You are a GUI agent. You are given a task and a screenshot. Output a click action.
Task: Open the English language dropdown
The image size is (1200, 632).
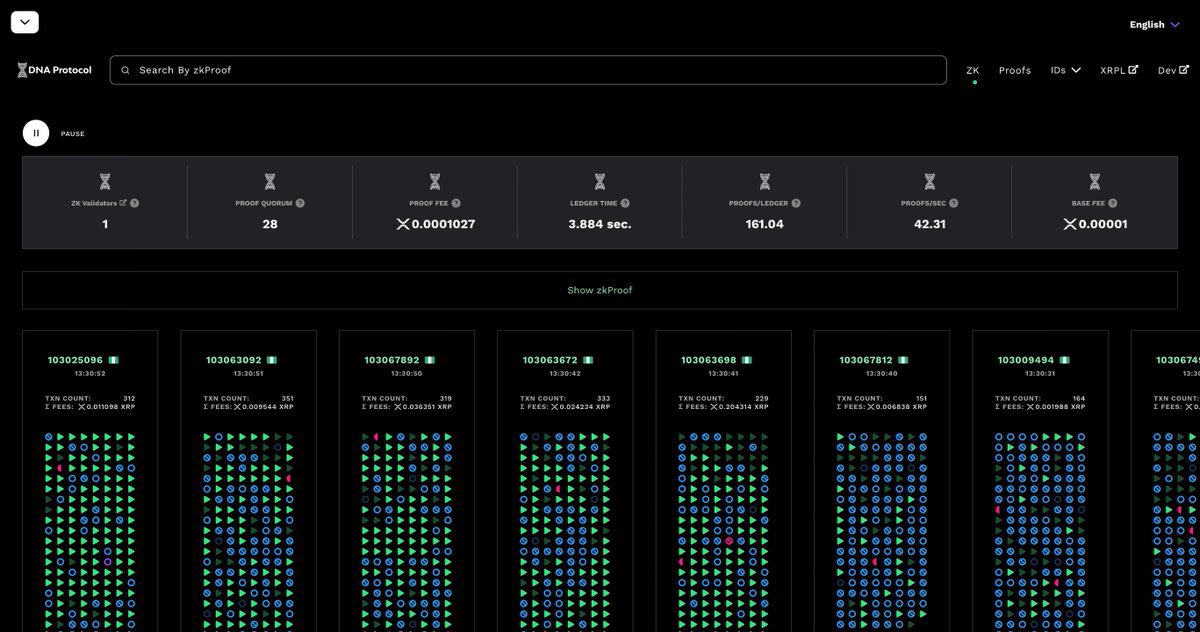click(x=1154, y=23)
